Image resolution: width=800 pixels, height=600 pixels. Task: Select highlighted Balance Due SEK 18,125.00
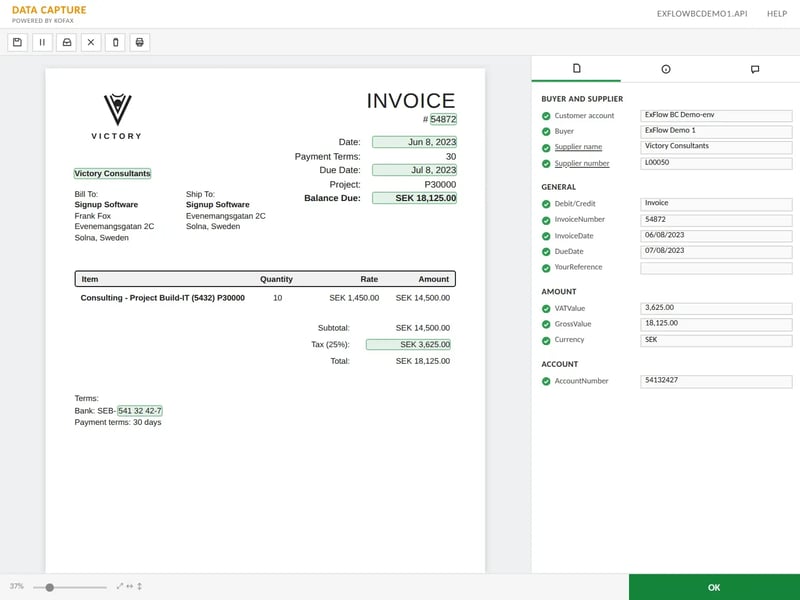coord(414,198)
